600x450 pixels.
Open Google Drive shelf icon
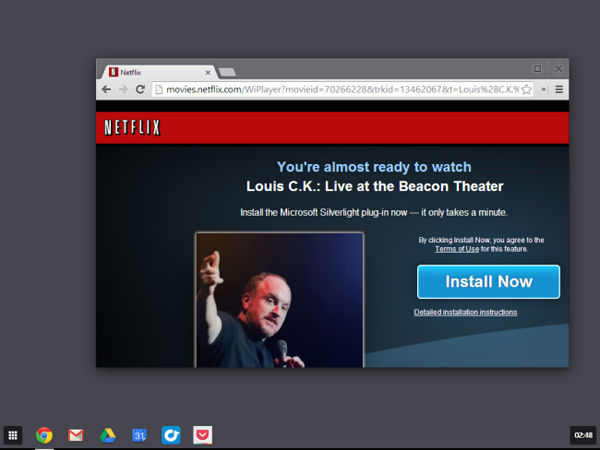(107, 435)
